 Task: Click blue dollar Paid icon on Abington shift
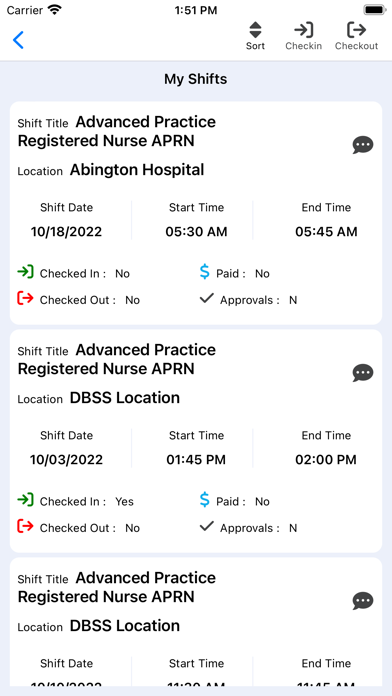click(204, 272)
